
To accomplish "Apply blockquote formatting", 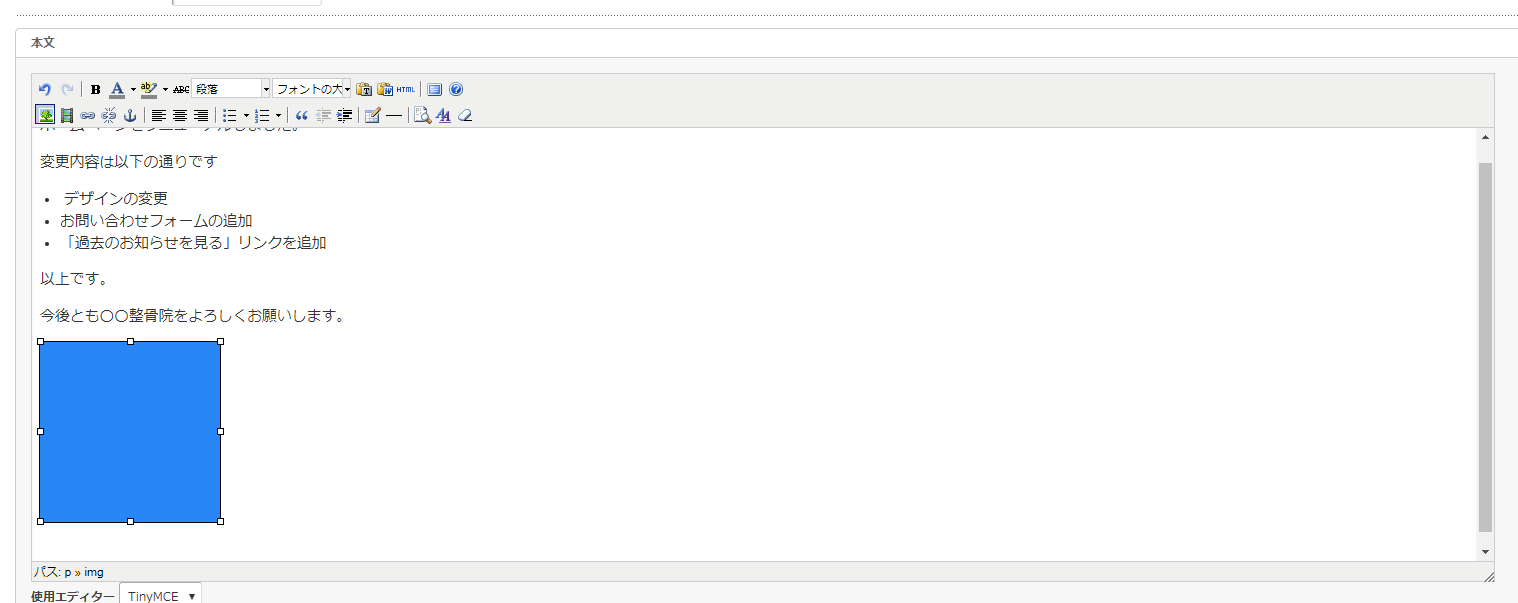I will [x=302, y=115].
